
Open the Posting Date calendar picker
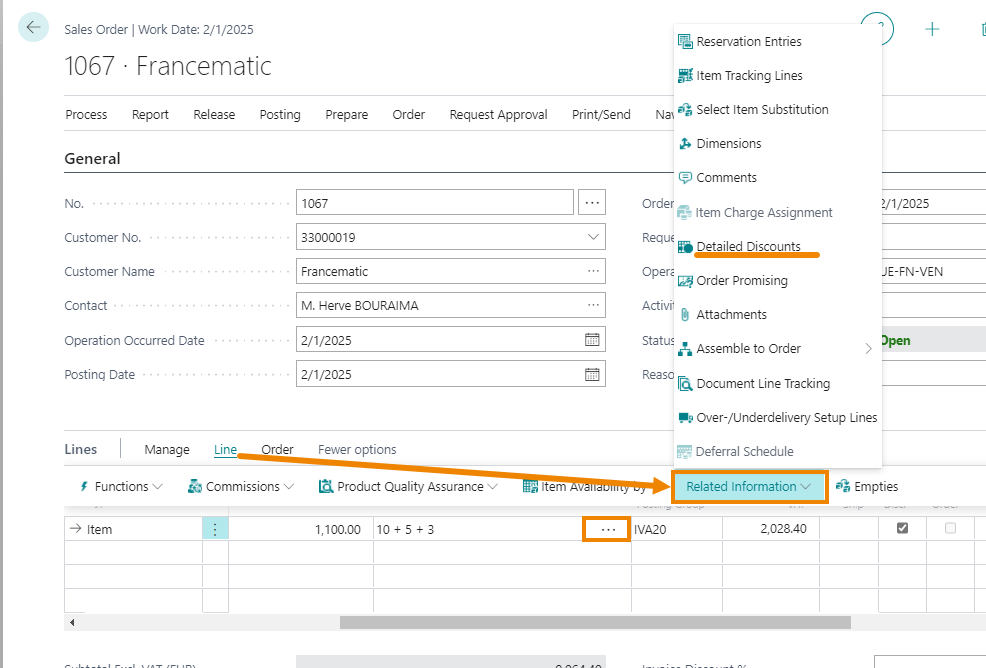(592, 374)
